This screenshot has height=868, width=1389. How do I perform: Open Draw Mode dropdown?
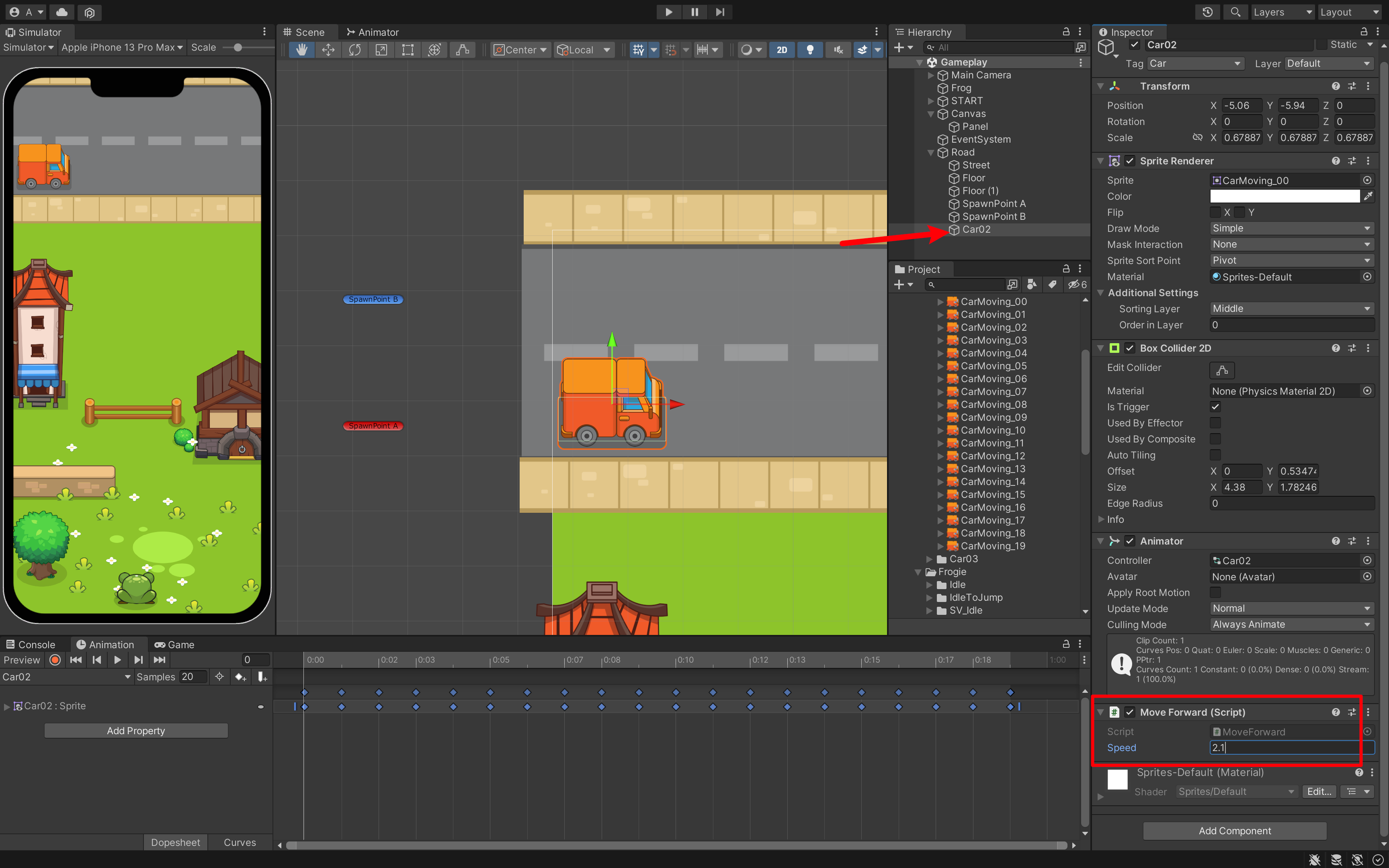pyautogui.click(x=1291, y=229)
